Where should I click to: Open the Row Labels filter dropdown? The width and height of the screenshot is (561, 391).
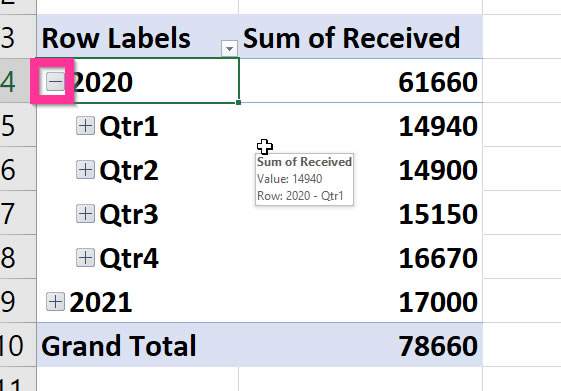[229, 48]
